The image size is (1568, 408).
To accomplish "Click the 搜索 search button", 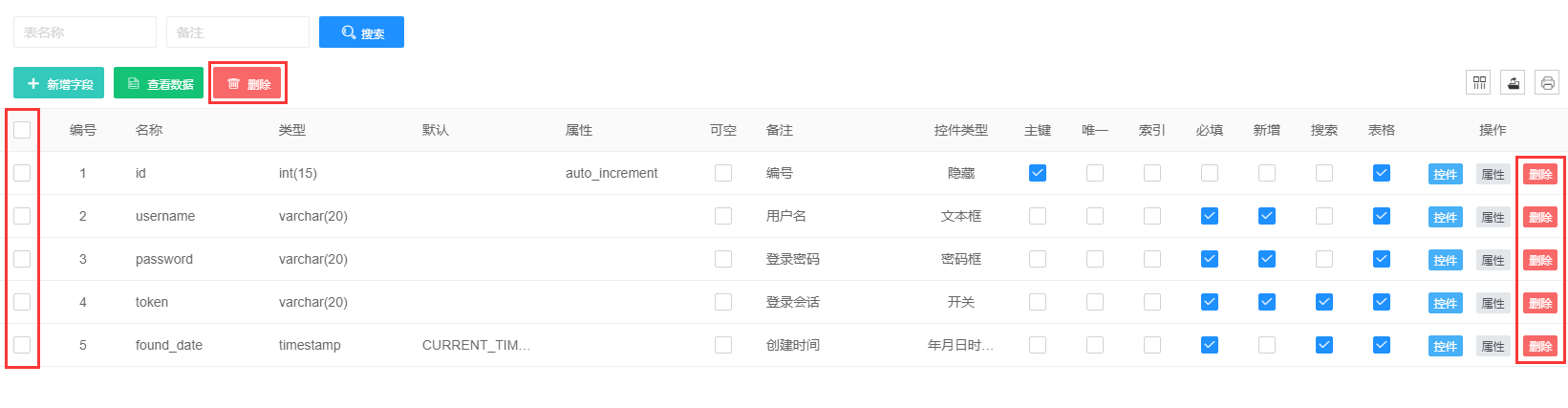I will 361,32.
